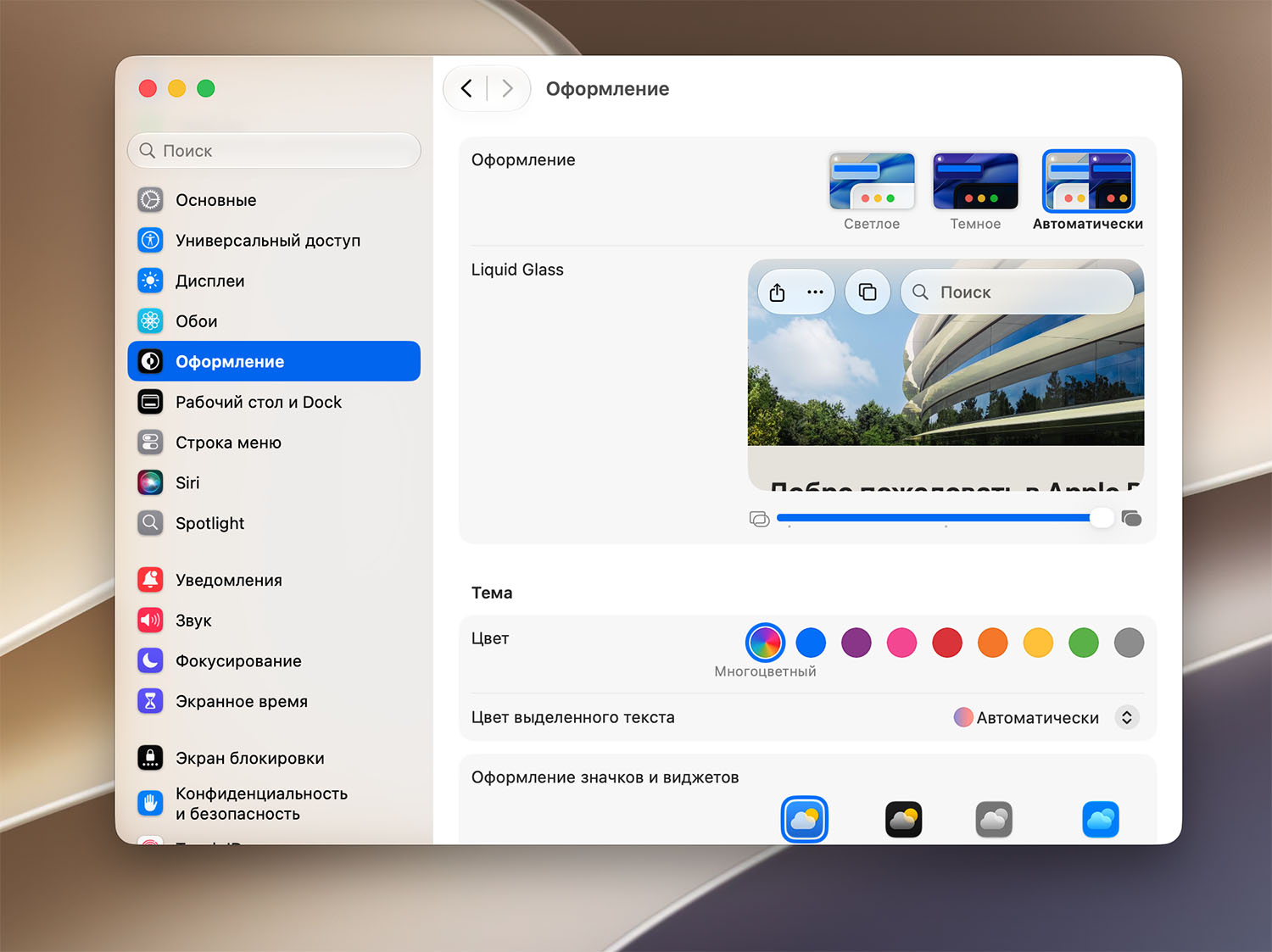Click the Рабочий стол и Dock icon
This screenshot has width=1272, height=952.
pos(150,402)
